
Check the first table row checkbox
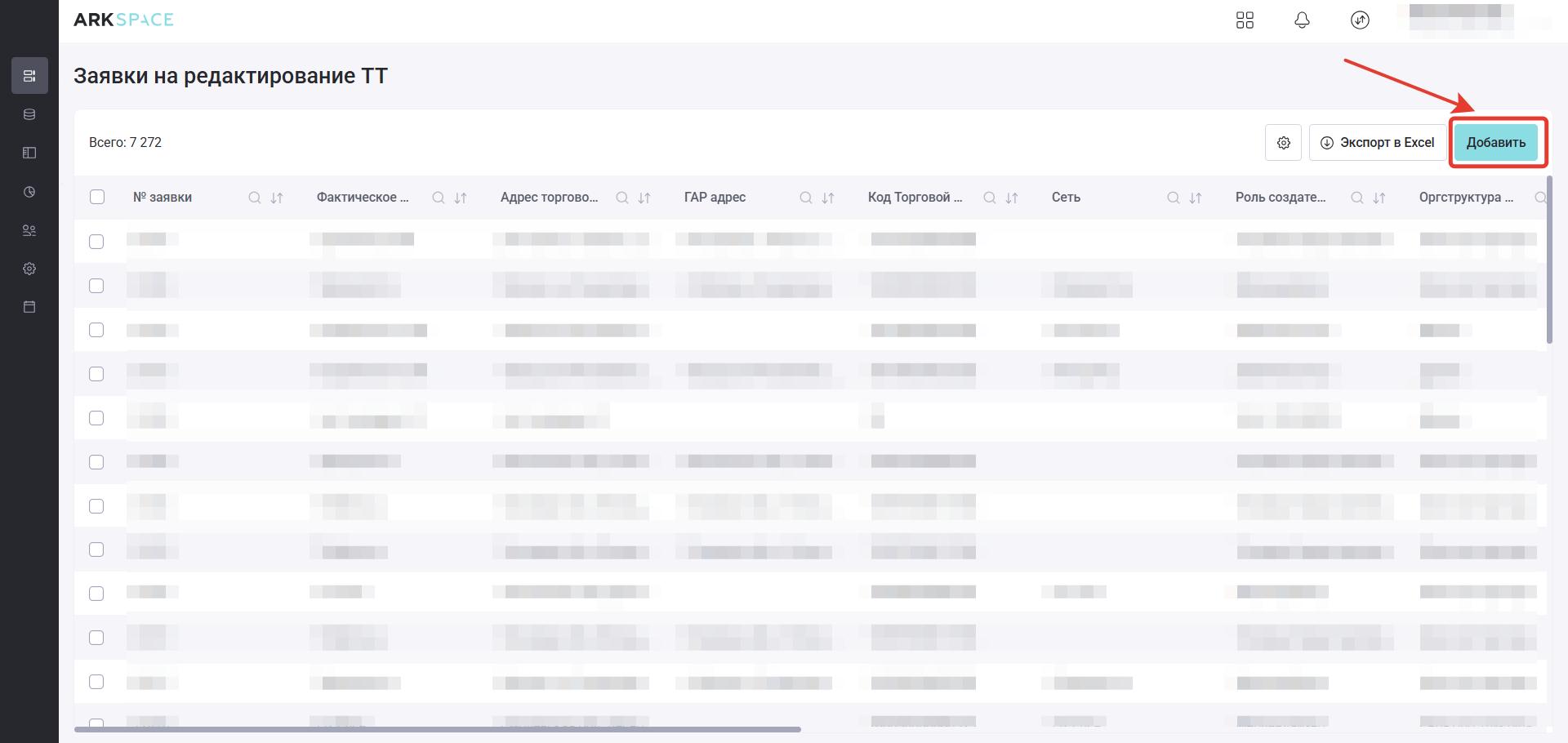(96, 242)
